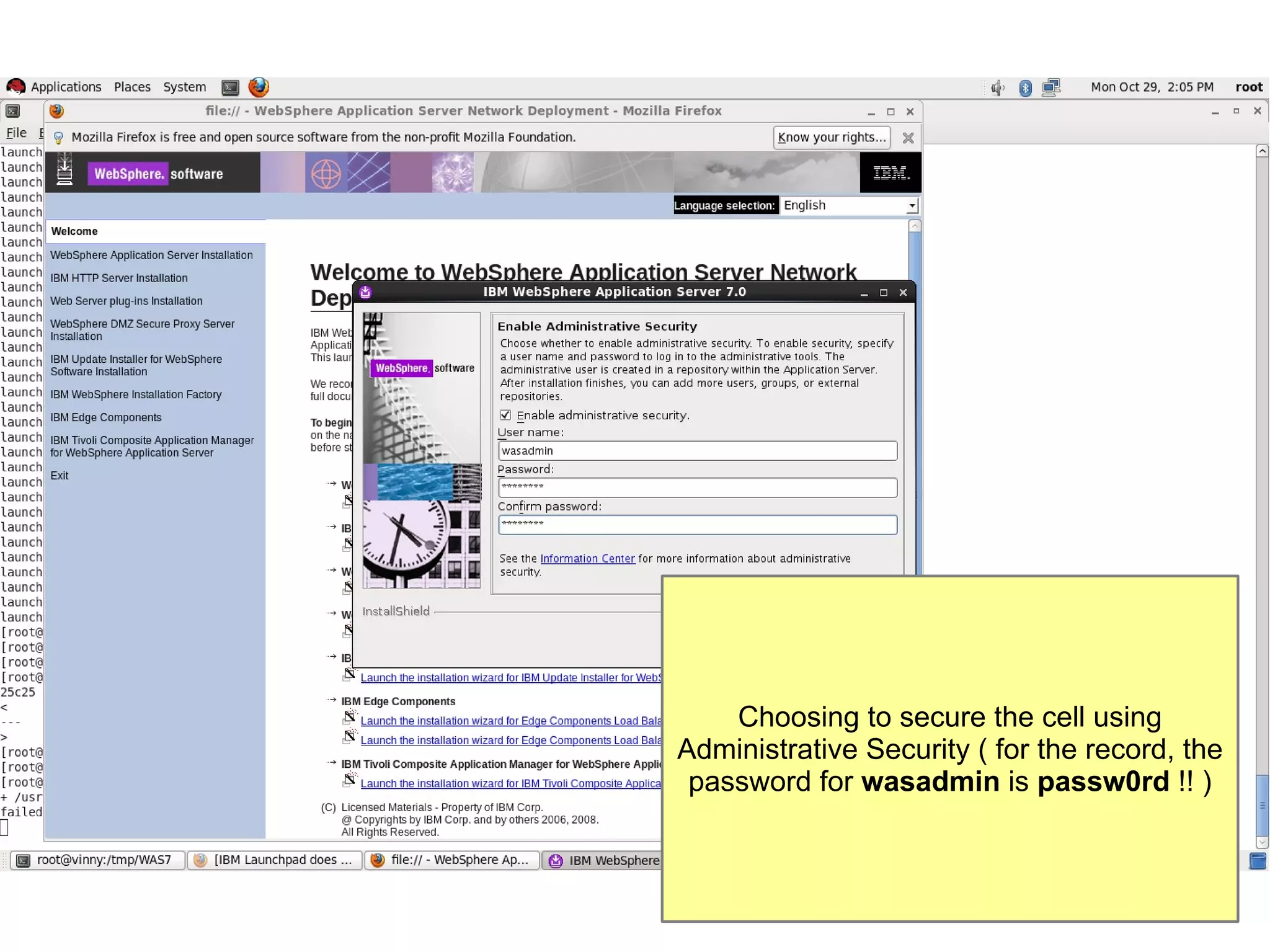Click the first Edge Components Load Balancer wizard link
Viewport: 1270px width, 952px height.
click(x=511, y=721)
